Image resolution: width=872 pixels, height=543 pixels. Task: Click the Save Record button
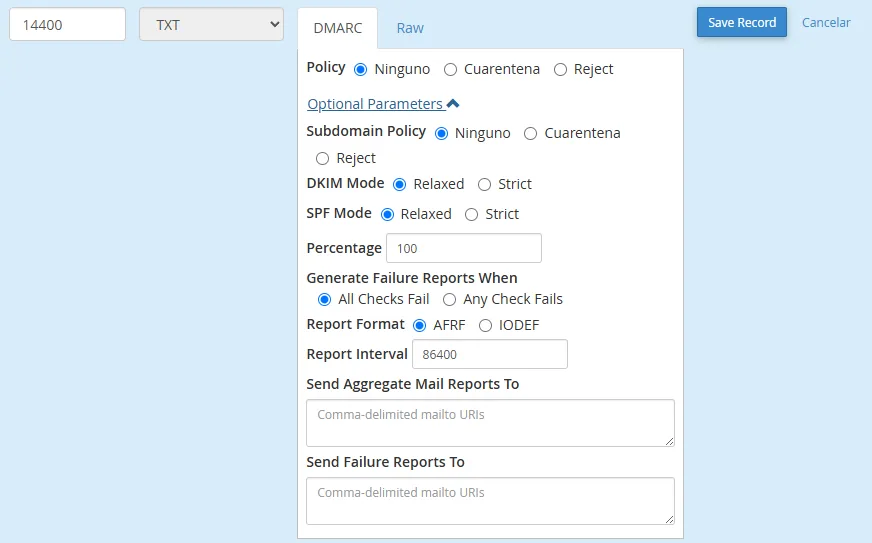741,22
